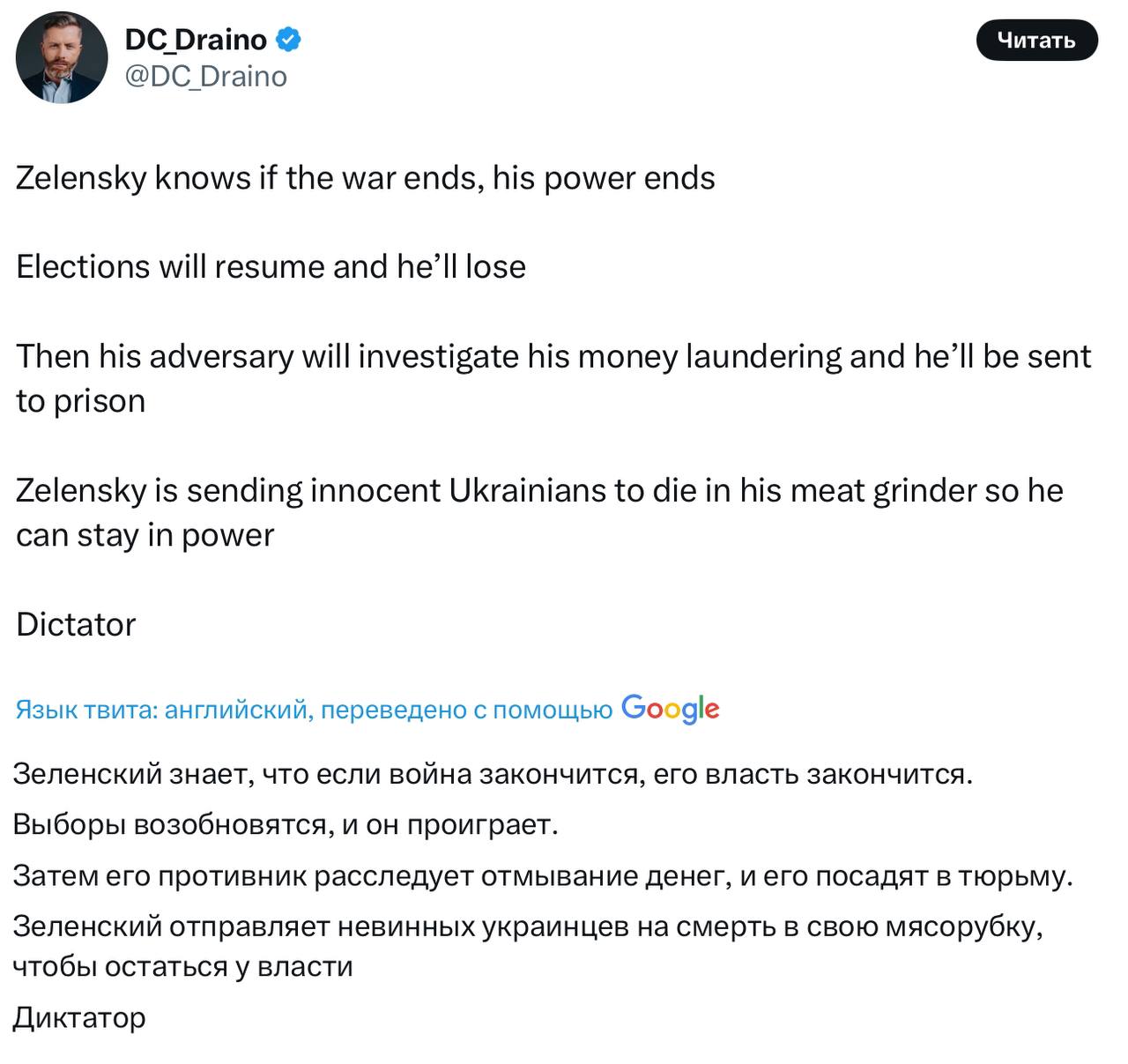Click the English word 'Dictator'
Screen dimensions: 1128x1064
[x=76, y=625]
